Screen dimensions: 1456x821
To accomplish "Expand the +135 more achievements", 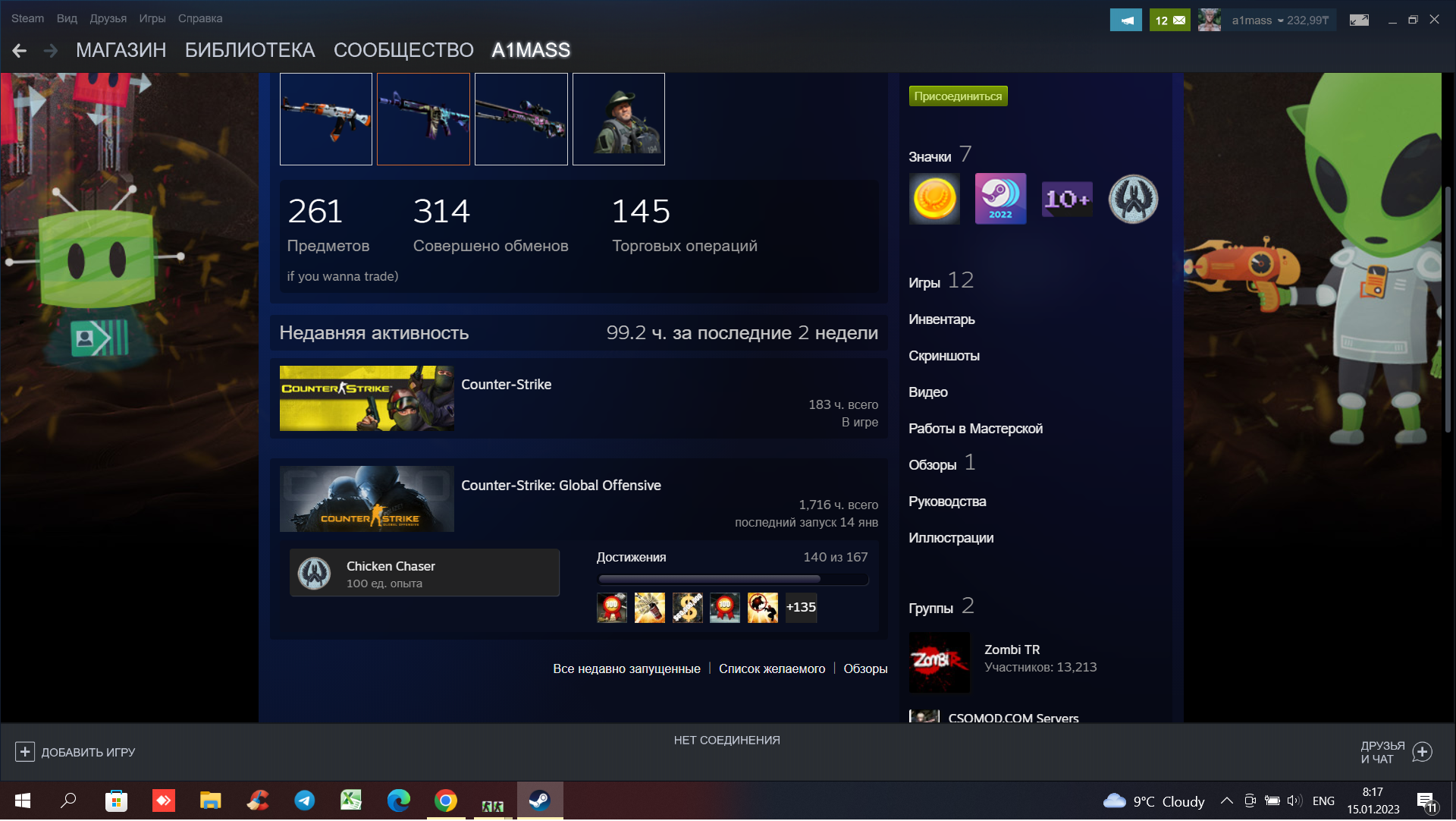I will [x=801, y=608].
